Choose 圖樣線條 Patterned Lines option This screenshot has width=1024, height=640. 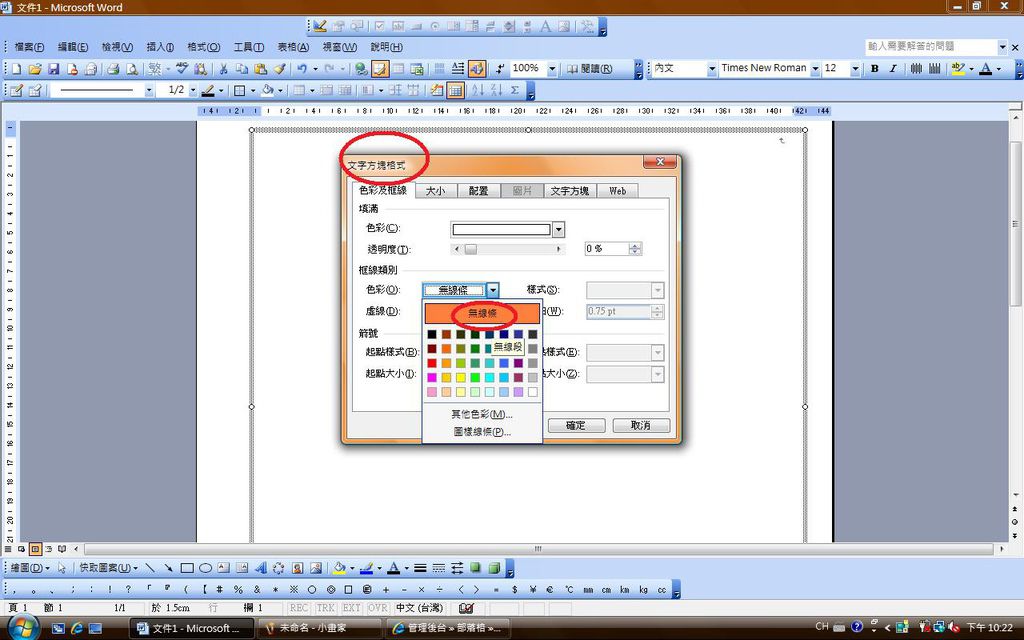pos(482,432)
